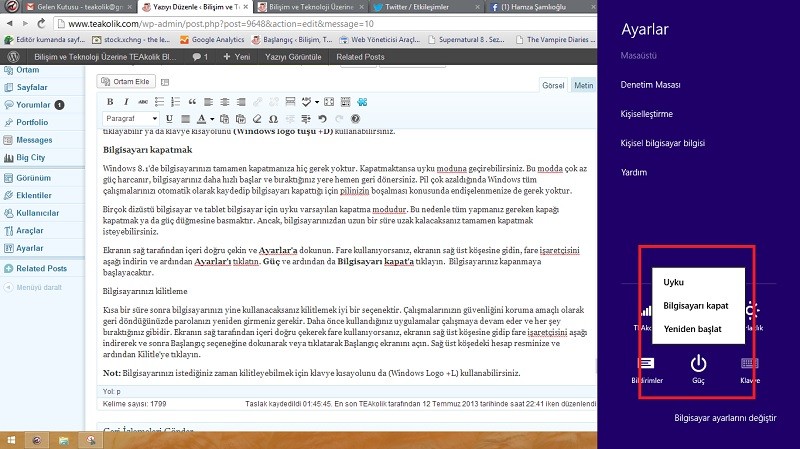
Task: Open the Paragraf format dropdown
Action: (x=131, y=120)
